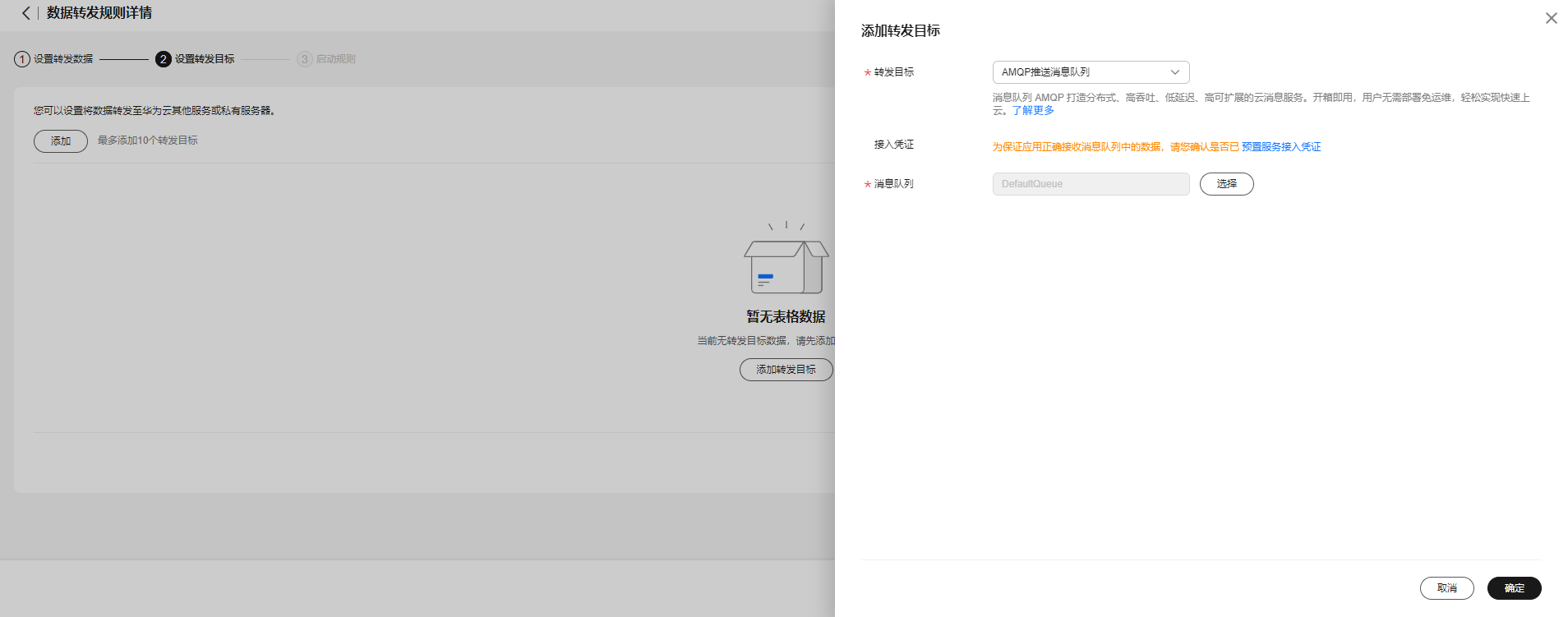
Task: Click the orange 接入凭证 warning text
Action: pyautogui.click(x=1115, y=147)
